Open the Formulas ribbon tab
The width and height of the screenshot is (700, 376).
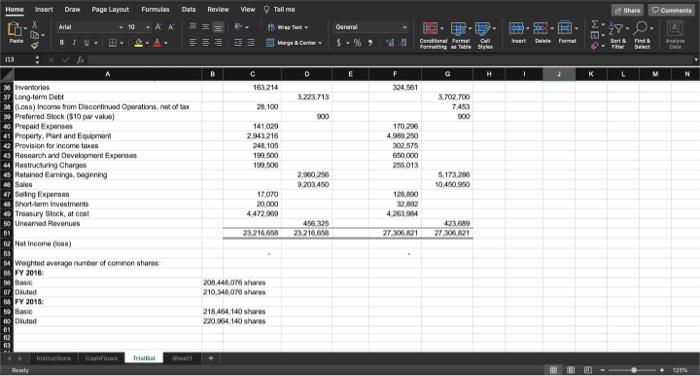point(155,9)
